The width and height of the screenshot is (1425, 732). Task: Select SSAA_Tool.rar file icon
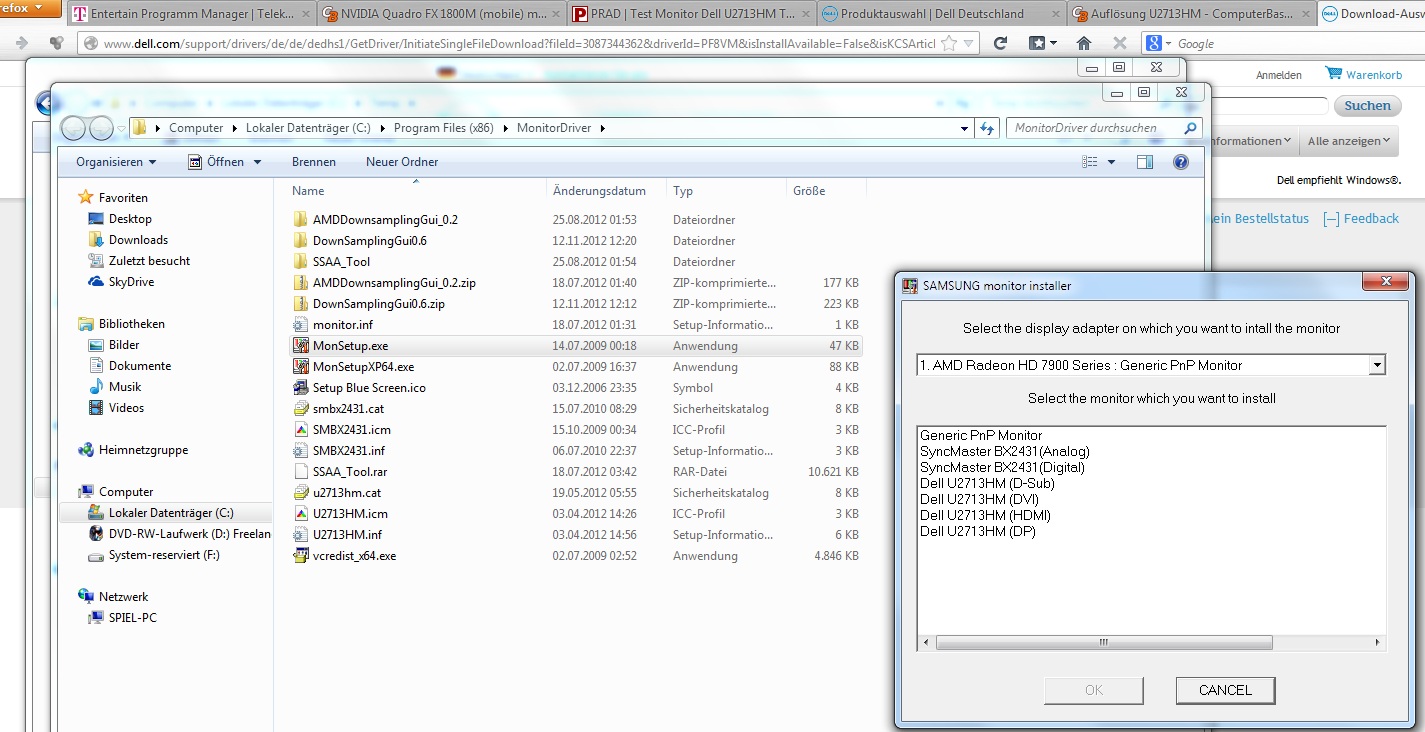tap(301, 472)
